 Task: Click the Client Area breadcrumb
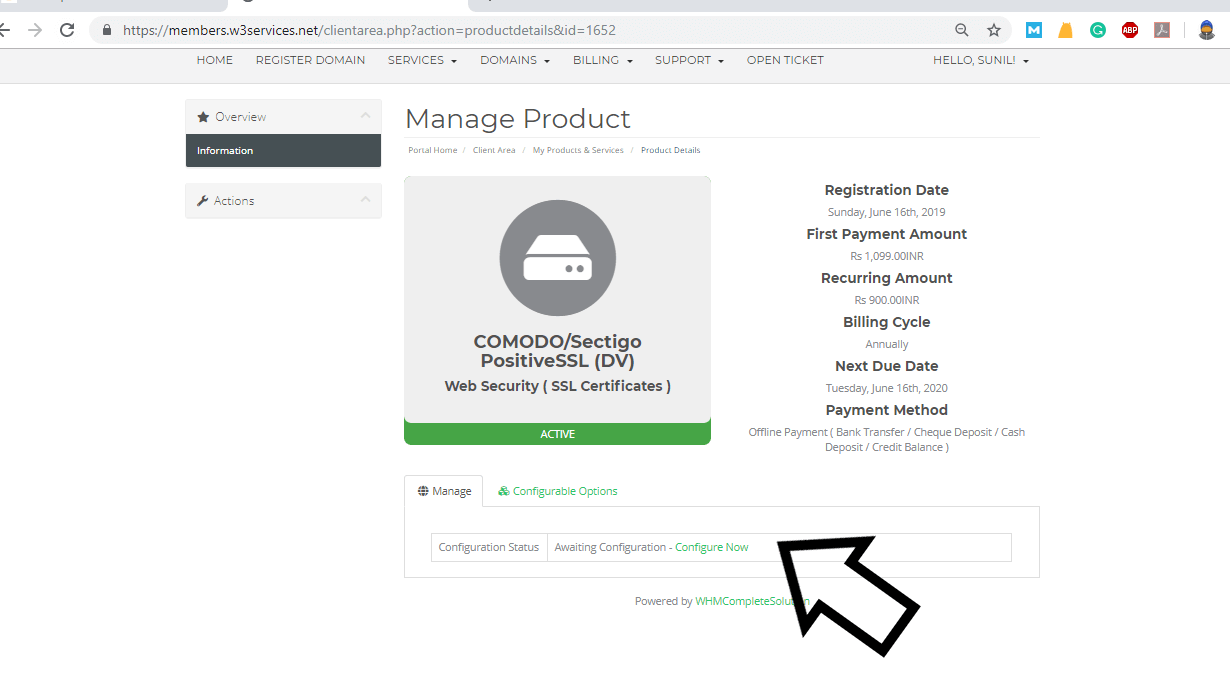tap(494, 150)
